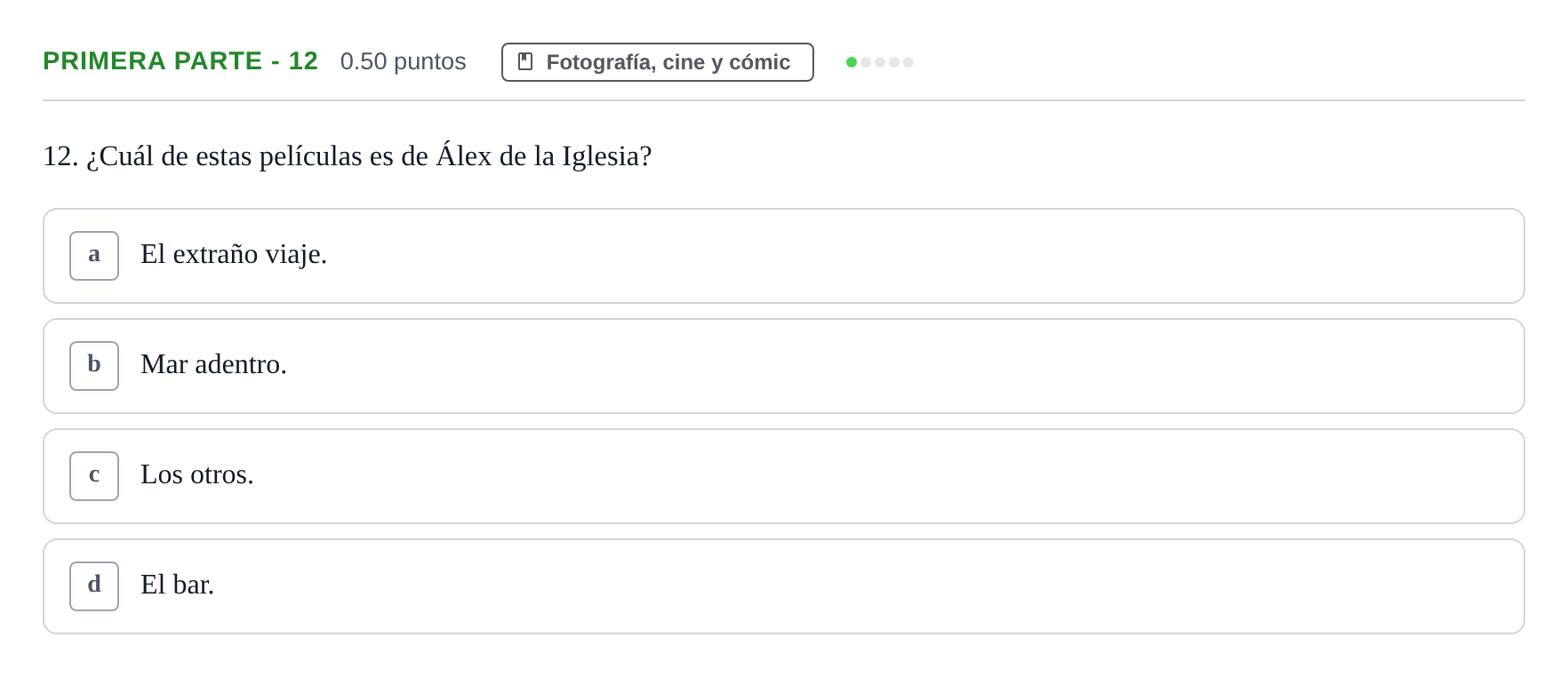Select the letter c answer box
Screen dimensions: 1568x677
(94, 476)
